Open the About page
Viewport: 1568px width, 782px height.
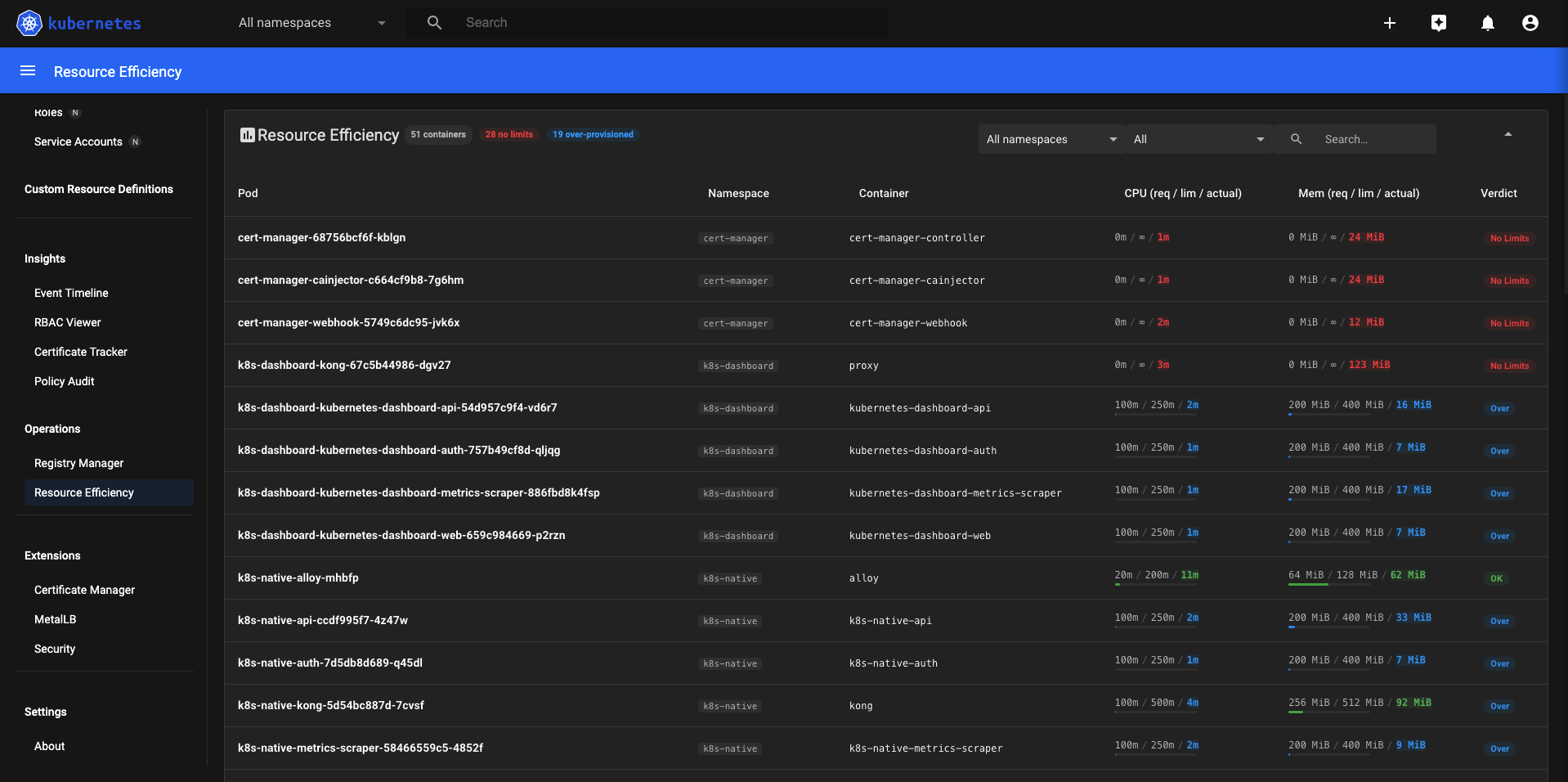(x=50, y=746)
